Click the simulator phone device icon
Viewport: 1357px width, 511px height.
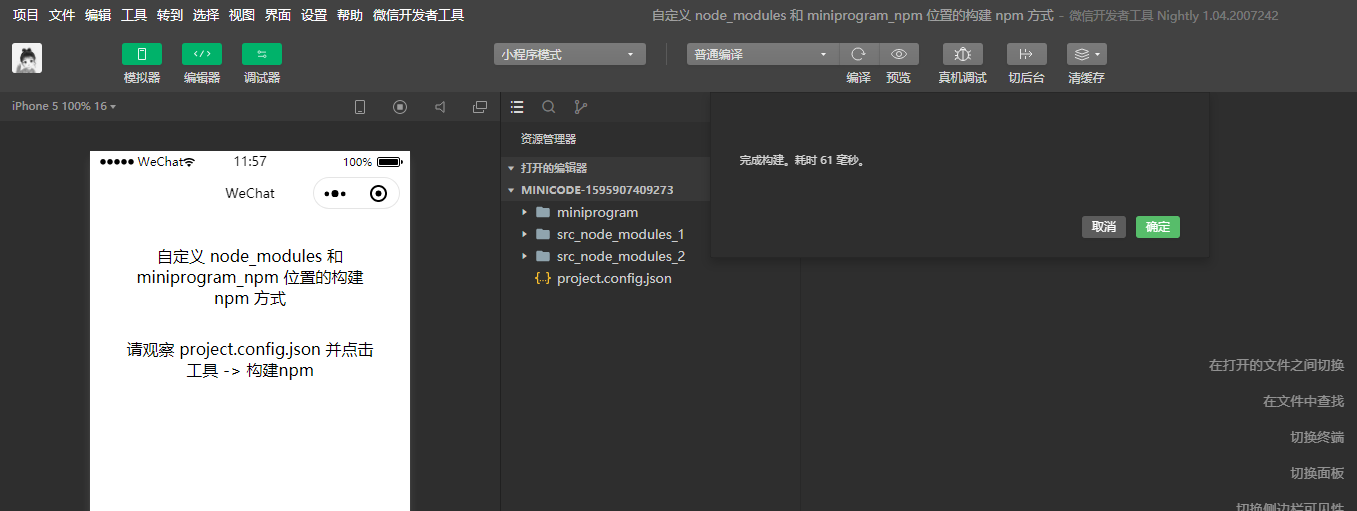[x=360, y=107]
